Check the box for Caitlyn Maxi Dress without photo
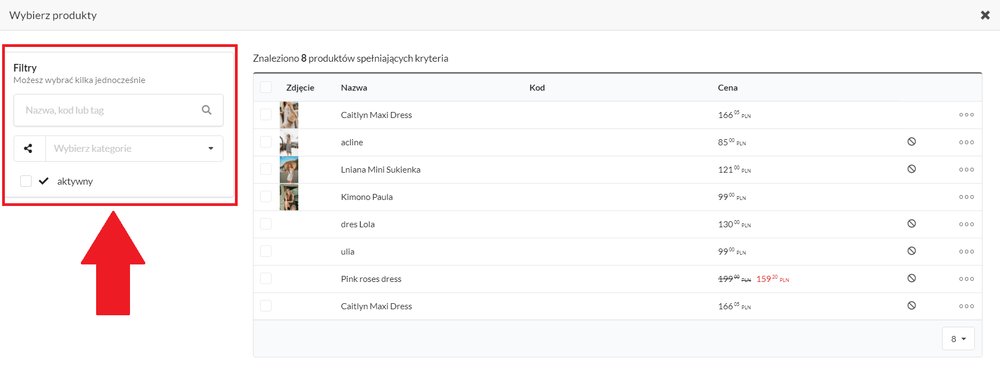This screenshot has height=379, width=1000. [x=266, y=306]
